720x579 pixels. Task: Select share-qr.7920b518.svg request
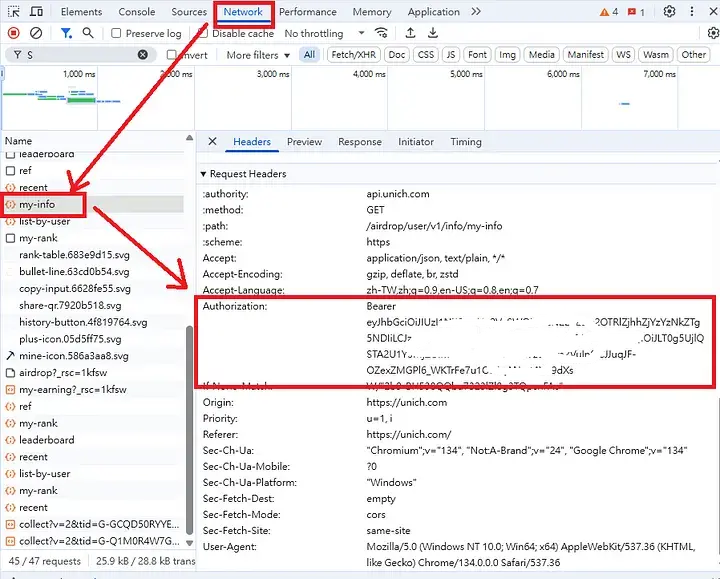pos(94,305)
